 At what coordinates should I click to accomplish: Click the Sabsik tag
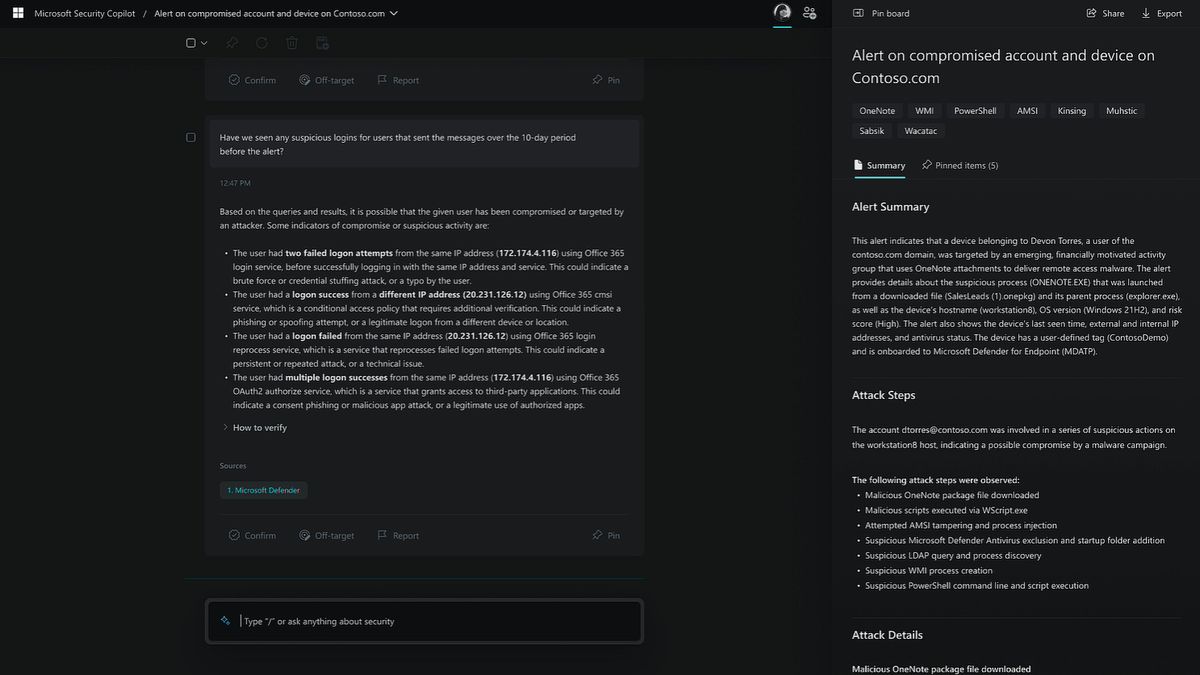(872, 131)
